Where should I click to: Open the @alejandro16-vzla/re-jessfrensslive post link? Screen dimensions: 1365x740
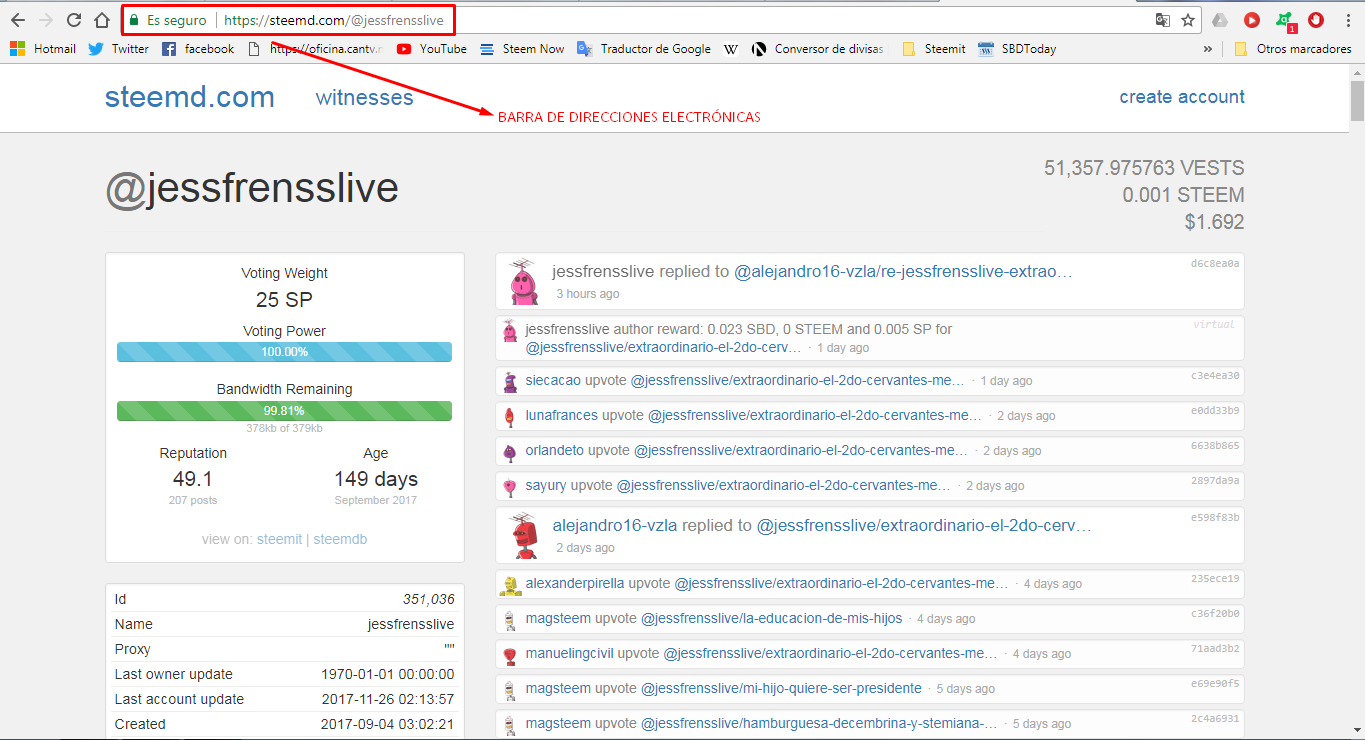coord(903,272)
